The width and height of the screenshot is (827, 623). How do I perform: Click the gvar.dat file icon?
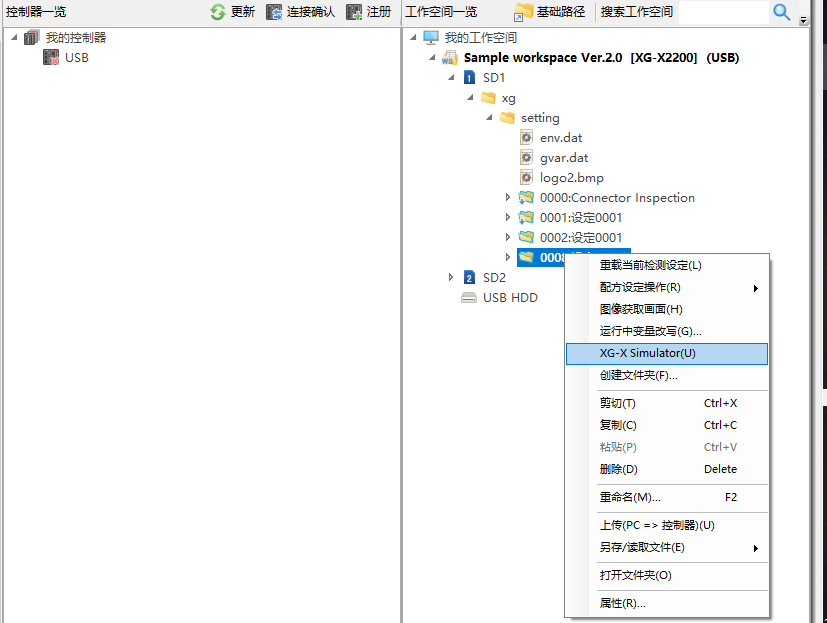[526, 158]
